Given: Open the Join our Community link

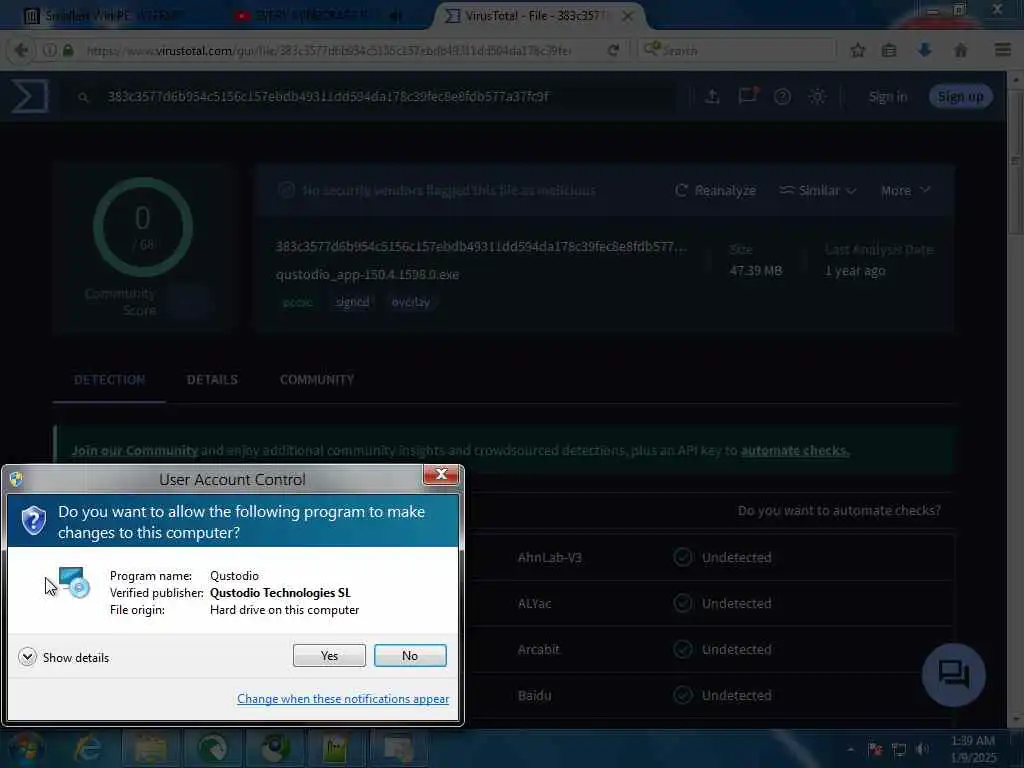Looking at the screenshot, I should pos(135,450).
